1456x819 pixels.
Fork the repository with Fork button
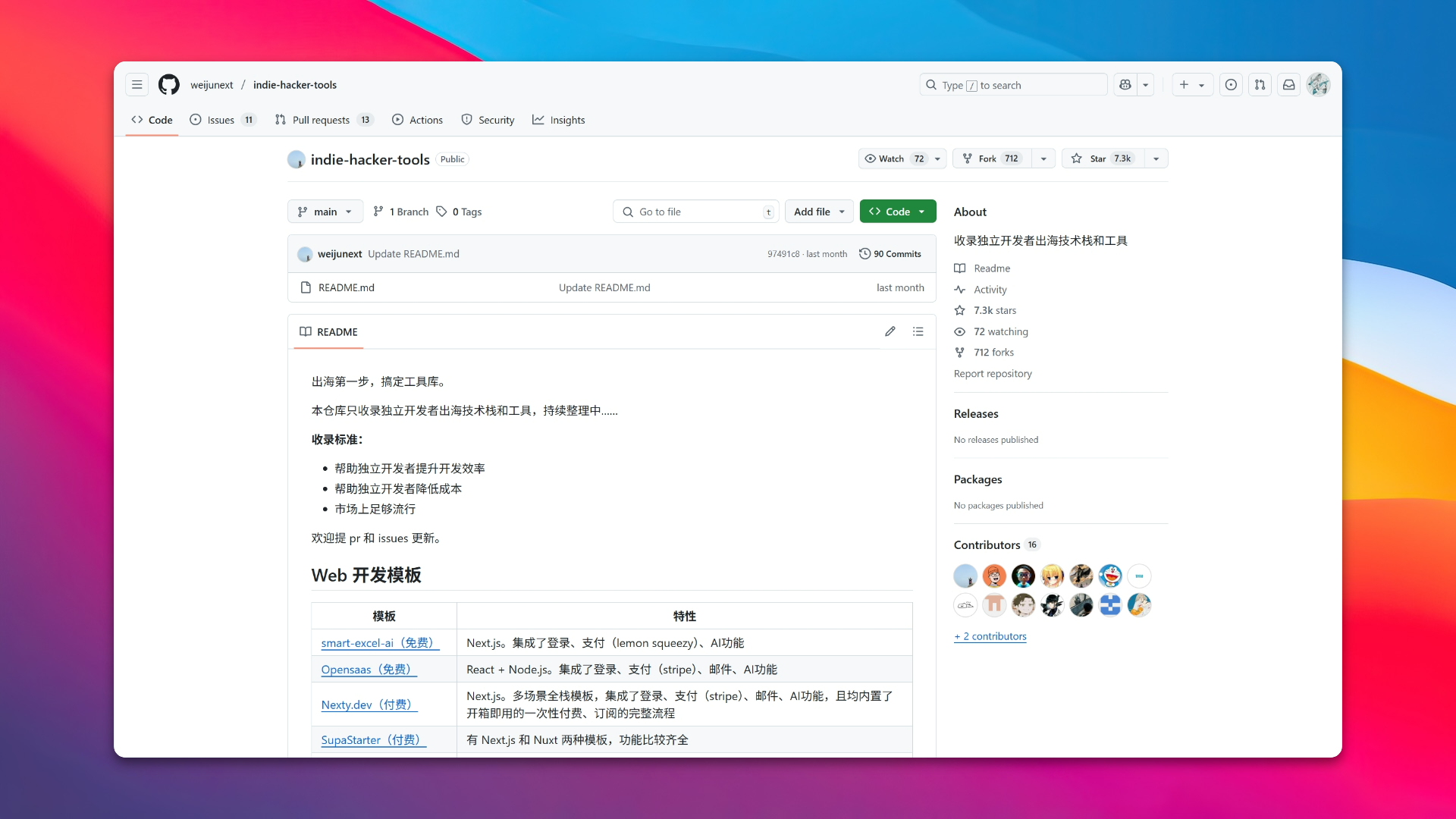point(992,158)
